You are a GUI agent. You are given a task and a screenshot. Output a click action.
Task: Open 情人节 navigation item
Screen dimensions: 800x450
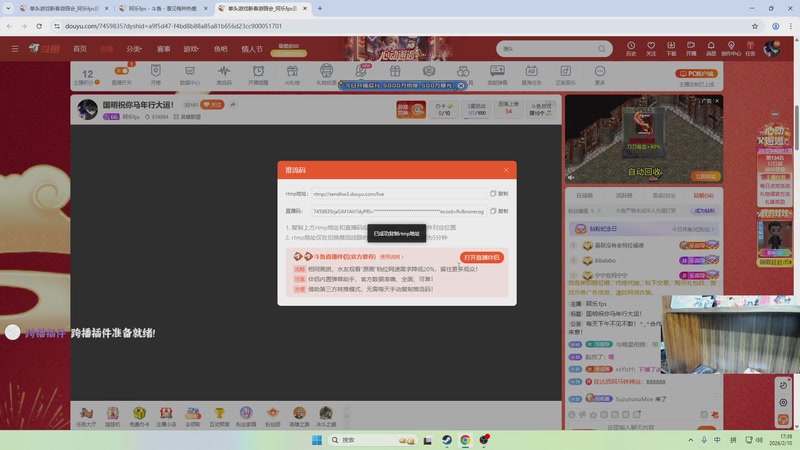pyautogui.click(x=252, y=49)
